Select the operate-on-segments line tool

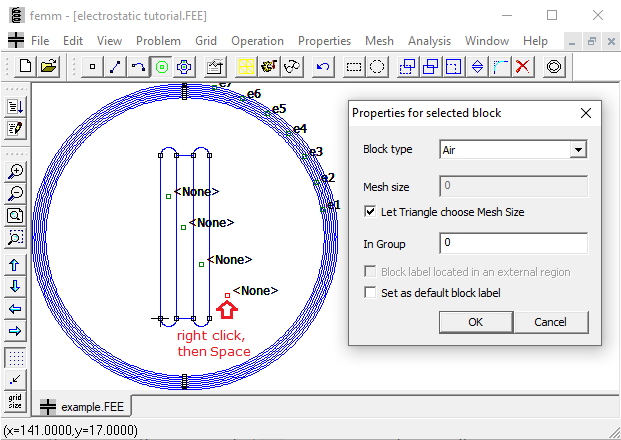(x=116, y=67)
